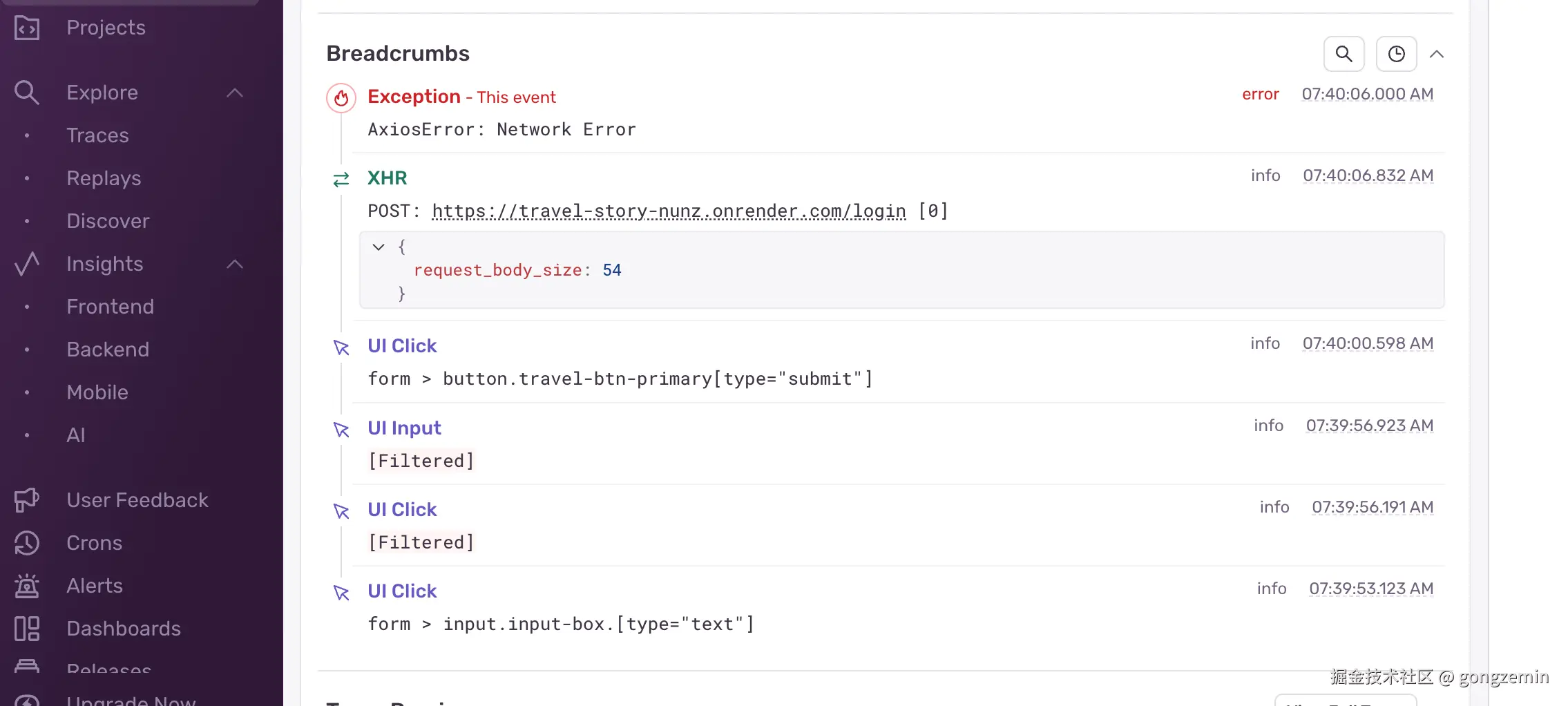
Task: Click the 07:40:06.000 AM exception timestamp
Action: pos(1367,94)
